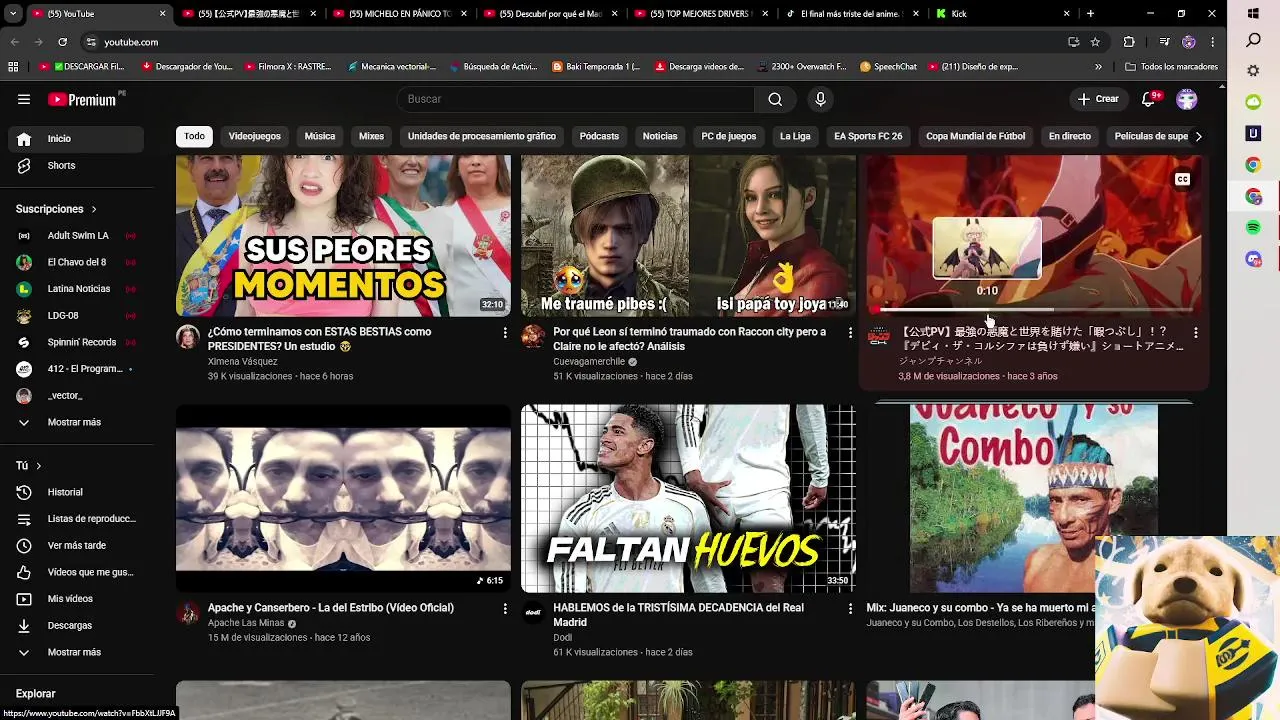Open the SpeechChat bookmark

point(889,67)
